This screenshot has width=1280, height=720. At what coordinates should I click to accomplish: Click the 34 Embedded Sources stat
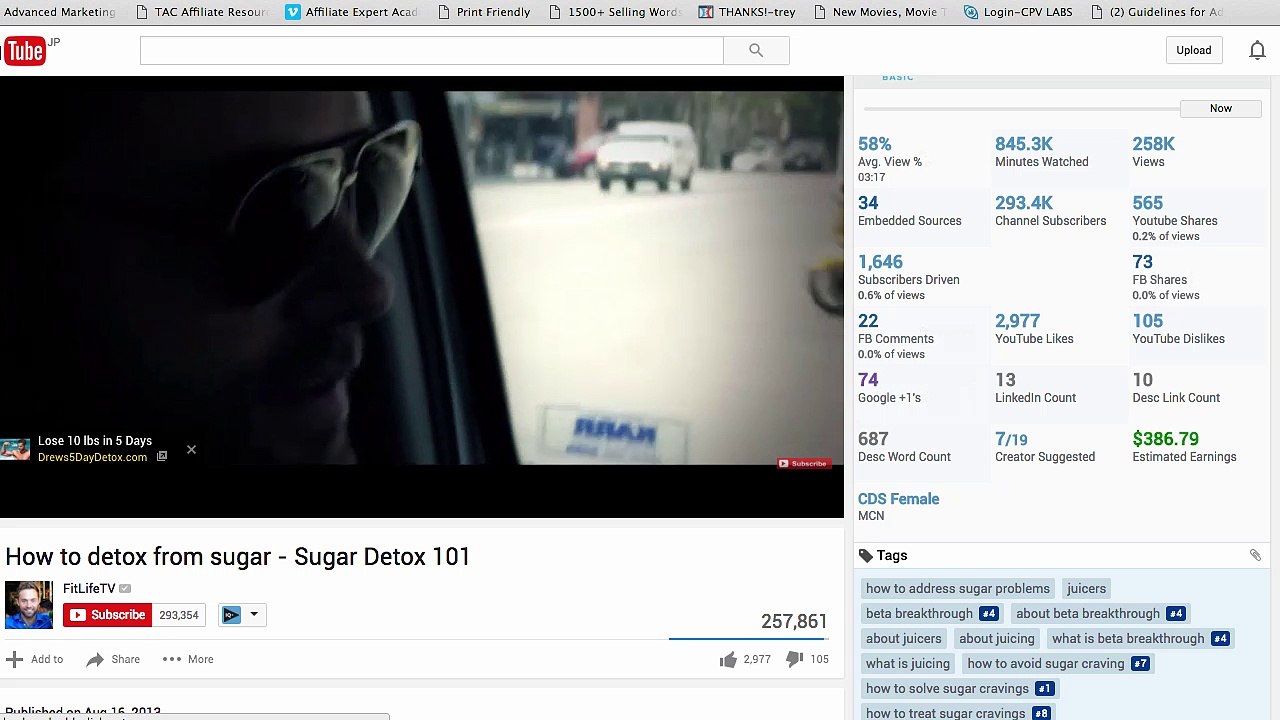pyautogui.click(x=909, y=211)
